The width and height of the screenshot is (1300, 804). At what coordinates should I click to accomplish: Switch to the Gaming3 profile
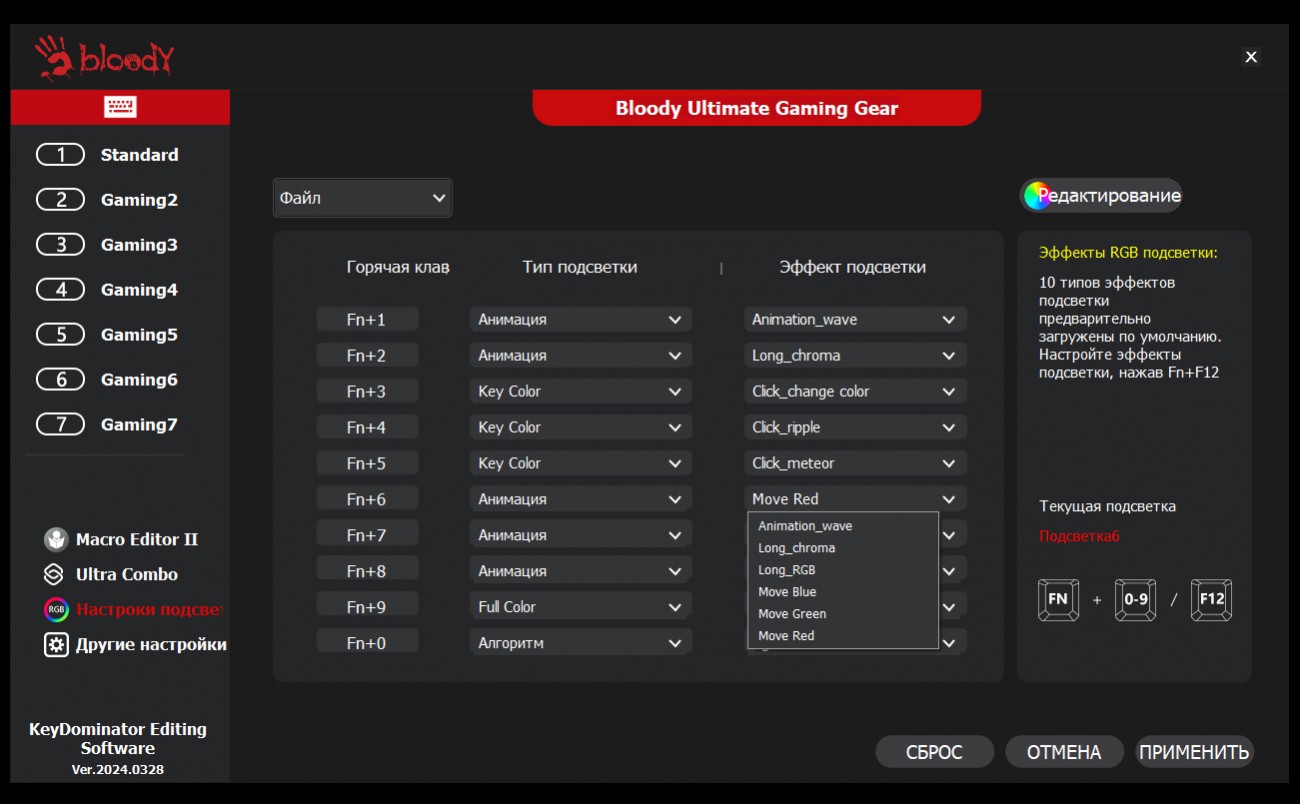(x=107, y=245)
